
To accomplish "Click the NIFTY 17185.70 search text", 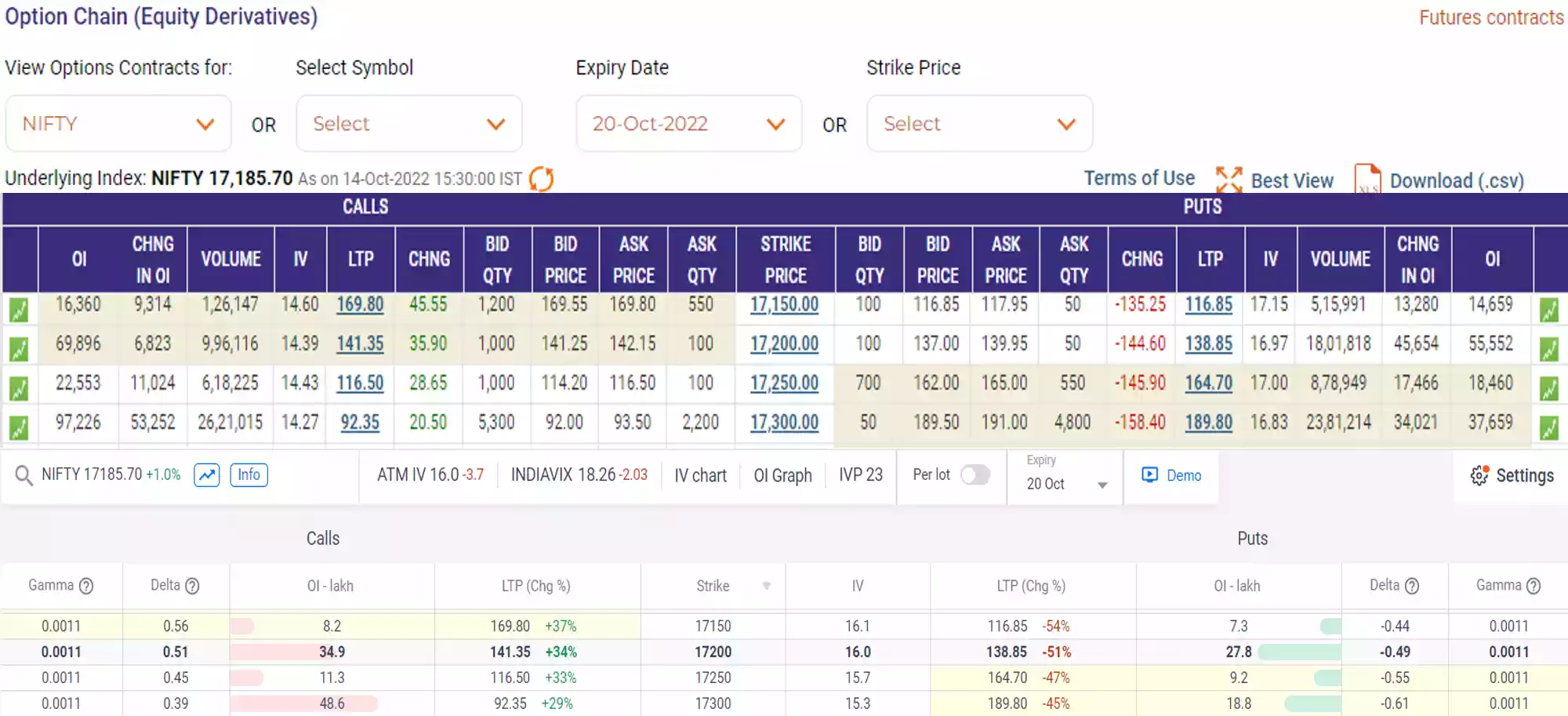I will pos(92,474).
